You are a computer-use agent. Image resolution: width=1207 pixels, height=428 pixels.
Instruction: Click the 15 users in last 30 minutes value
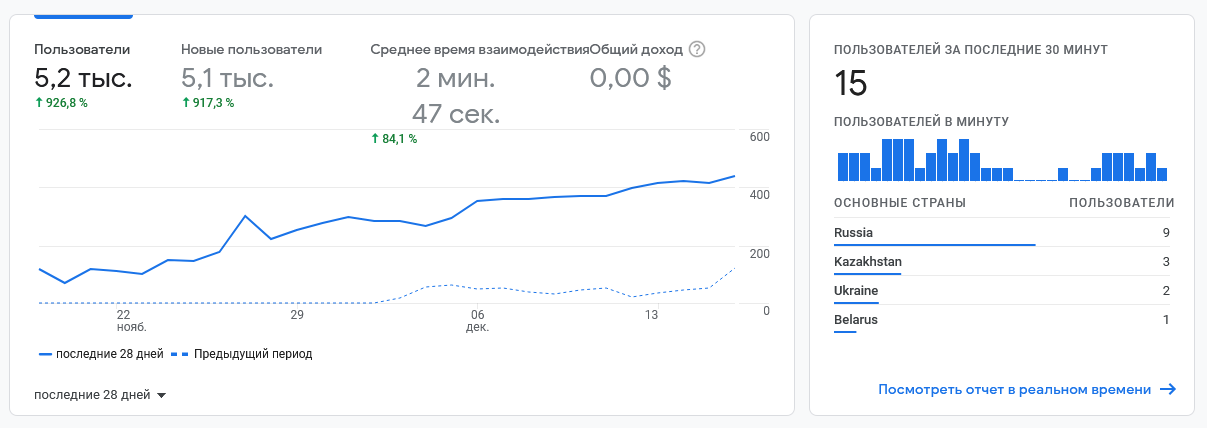[851, 84]
